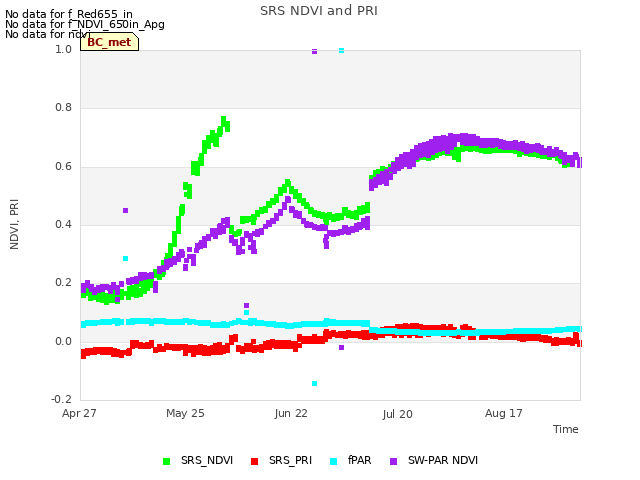Click the cyan outlier point at 1.0

(x=341, y=51)
